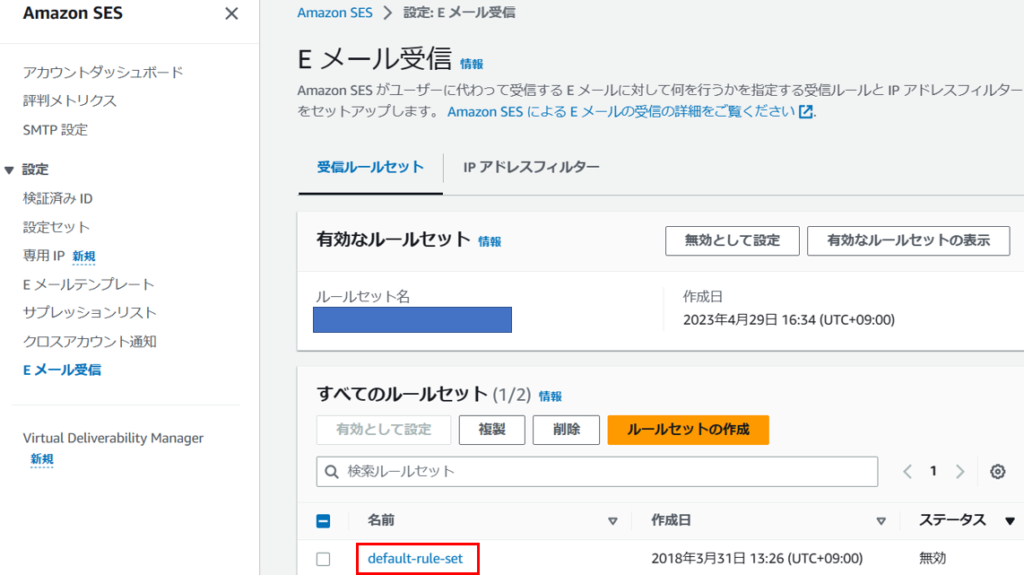Select page number 1 in pagination

933,471
